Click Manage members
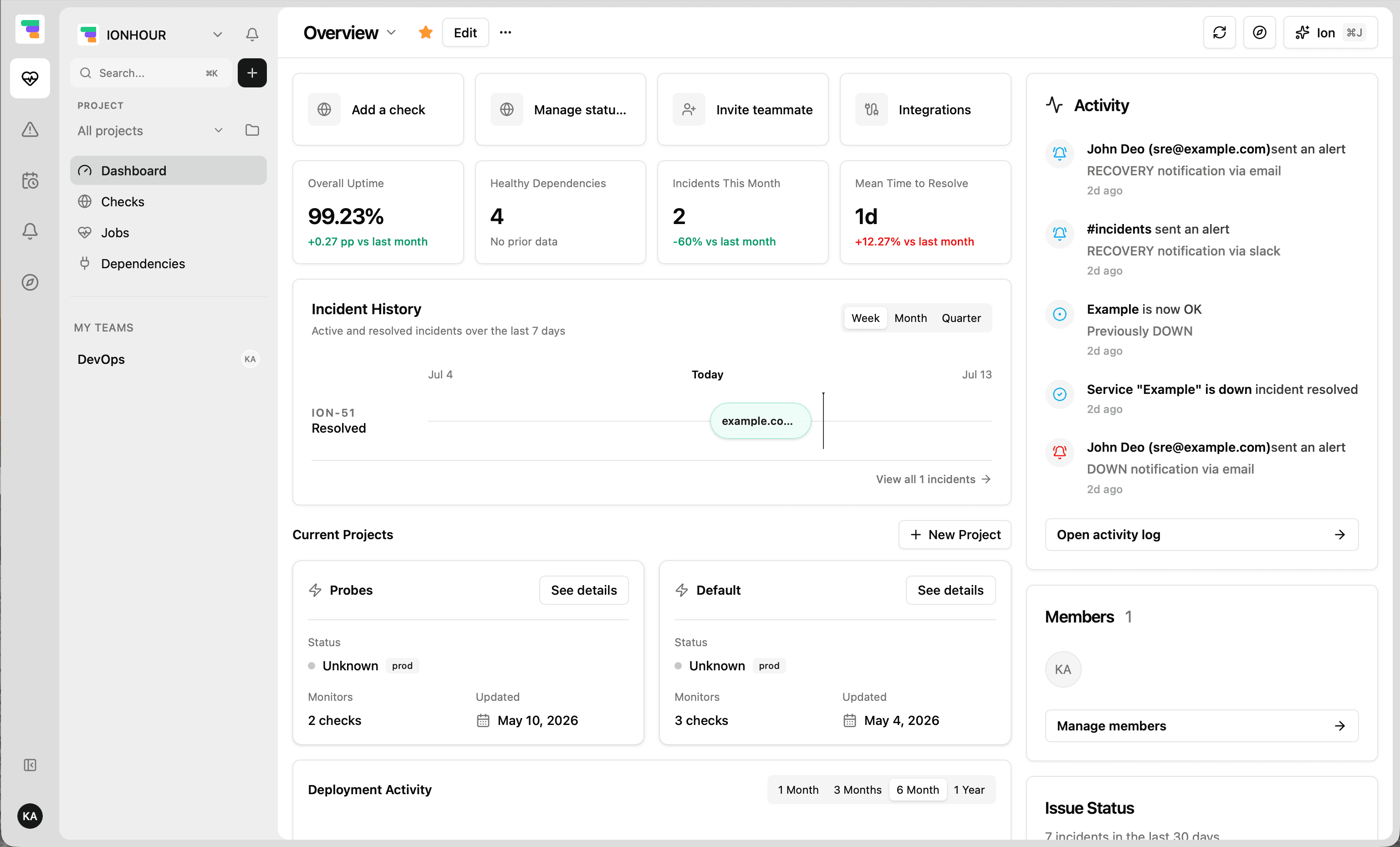Viewport: 1400px width, 847px height. pyautogui.click(x=1202, y=725)
